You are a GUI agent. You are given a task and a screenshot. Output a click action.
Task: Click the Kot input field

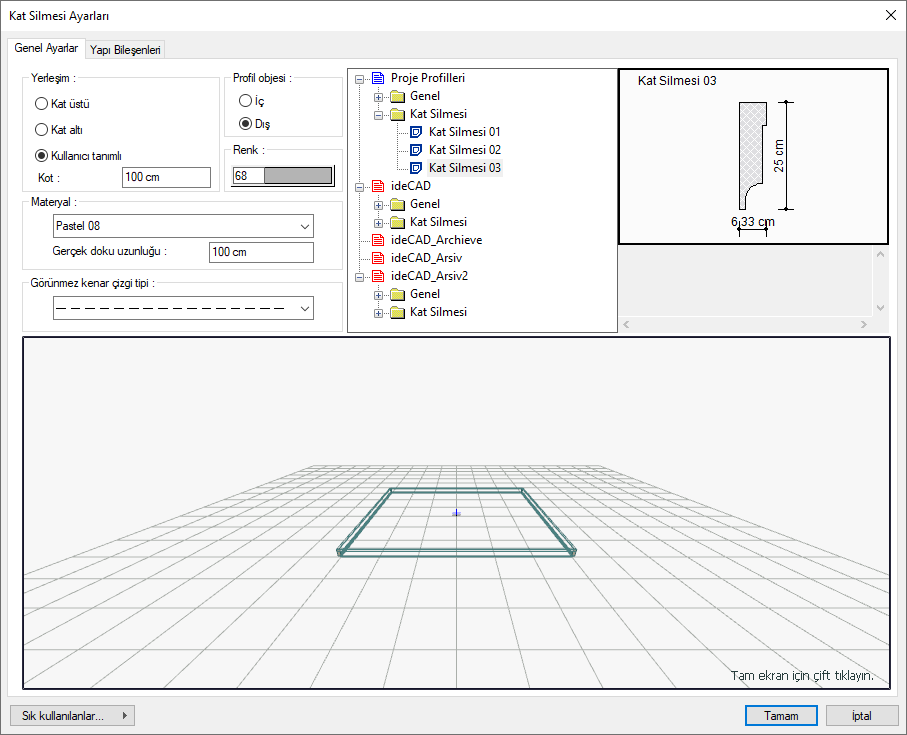166,178
